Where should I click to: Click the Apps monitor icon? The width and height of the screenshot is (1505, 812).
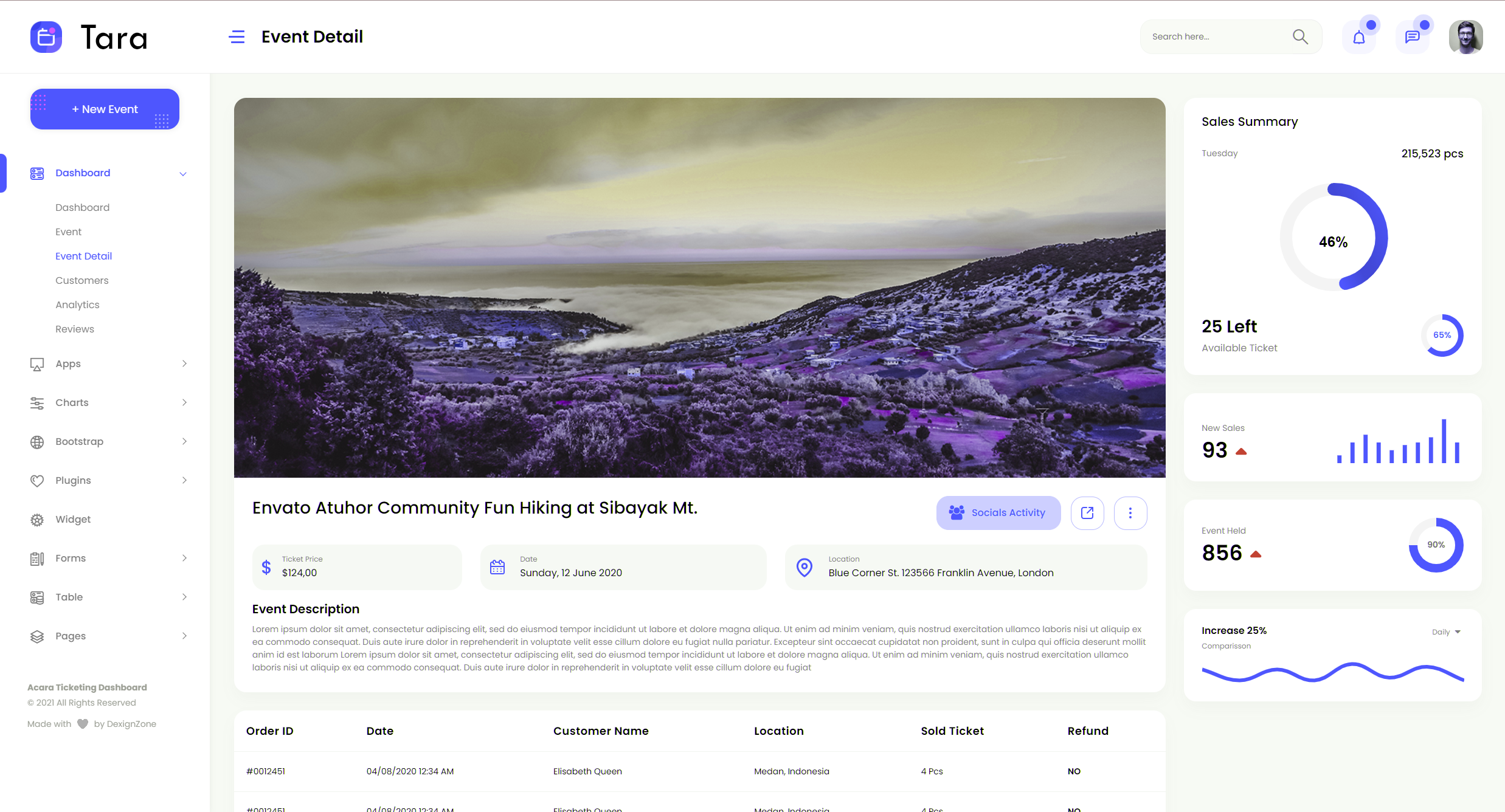point(37,364)
